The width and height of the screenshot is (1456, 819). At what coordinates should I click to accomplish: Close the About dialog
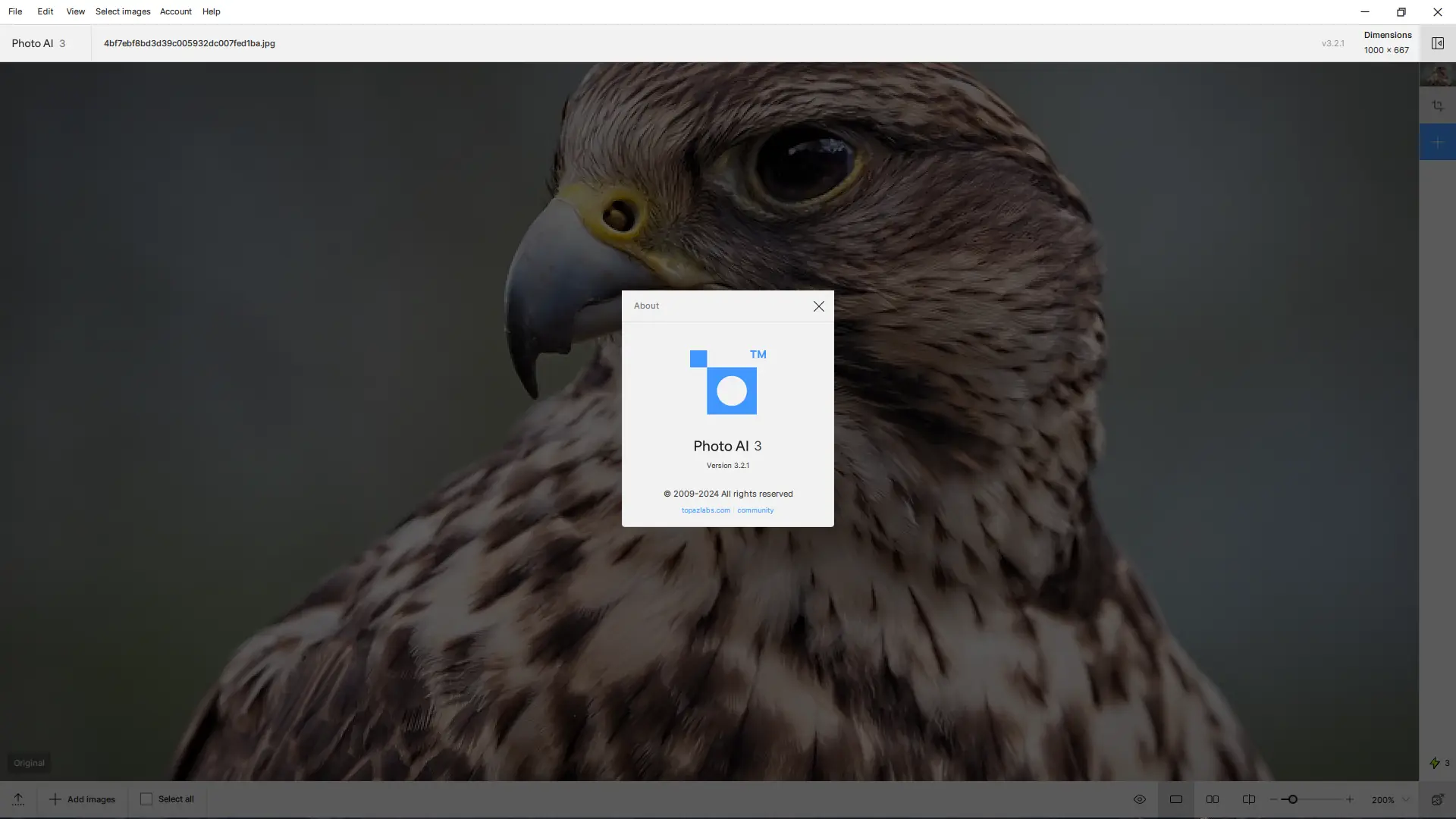pos(818,306)
